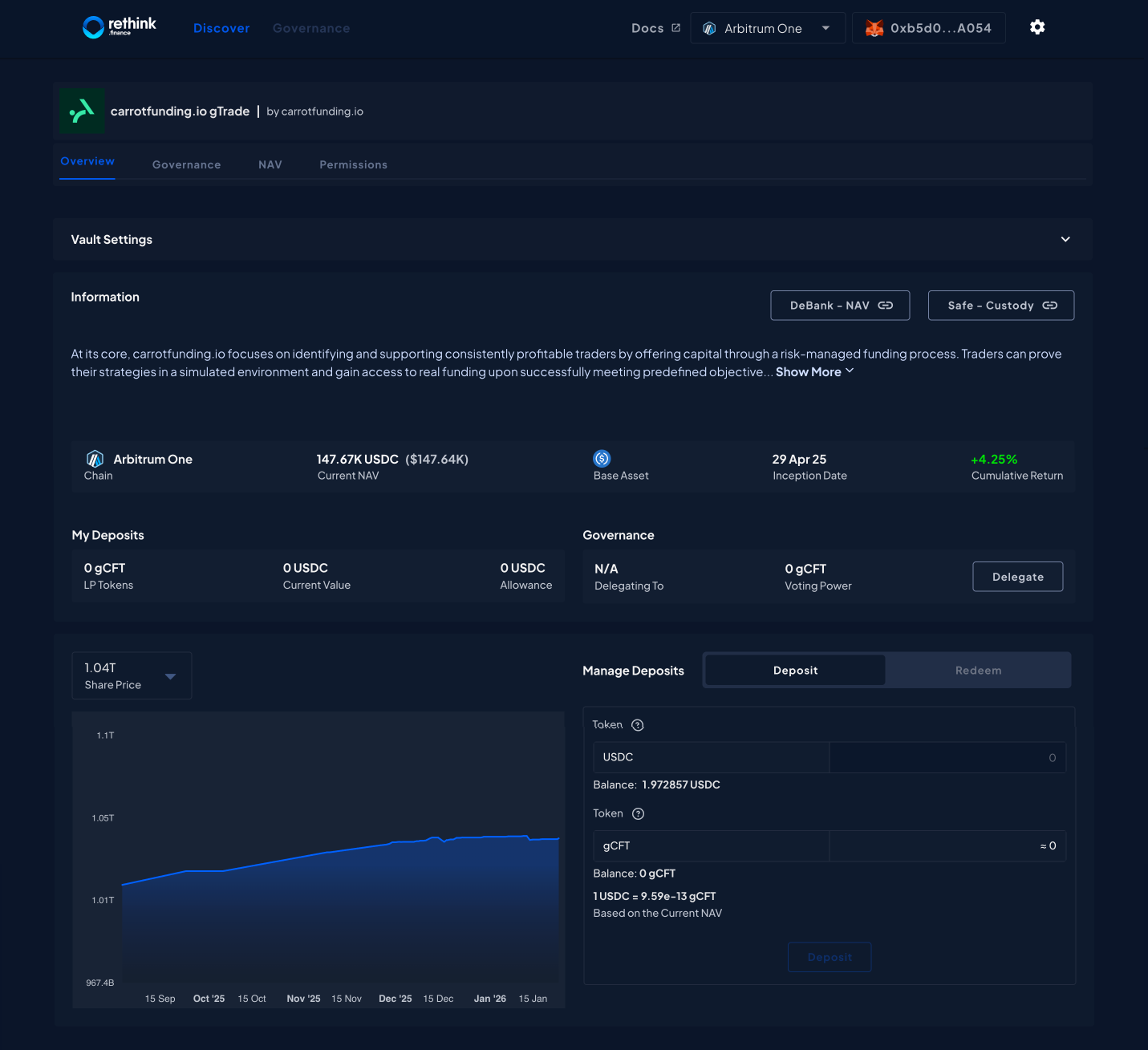The width and height of the screenshot is (1148, 1050).
Task: Click the USDC base asset icon
Action: pyautogui.click(x=602, y=458)
